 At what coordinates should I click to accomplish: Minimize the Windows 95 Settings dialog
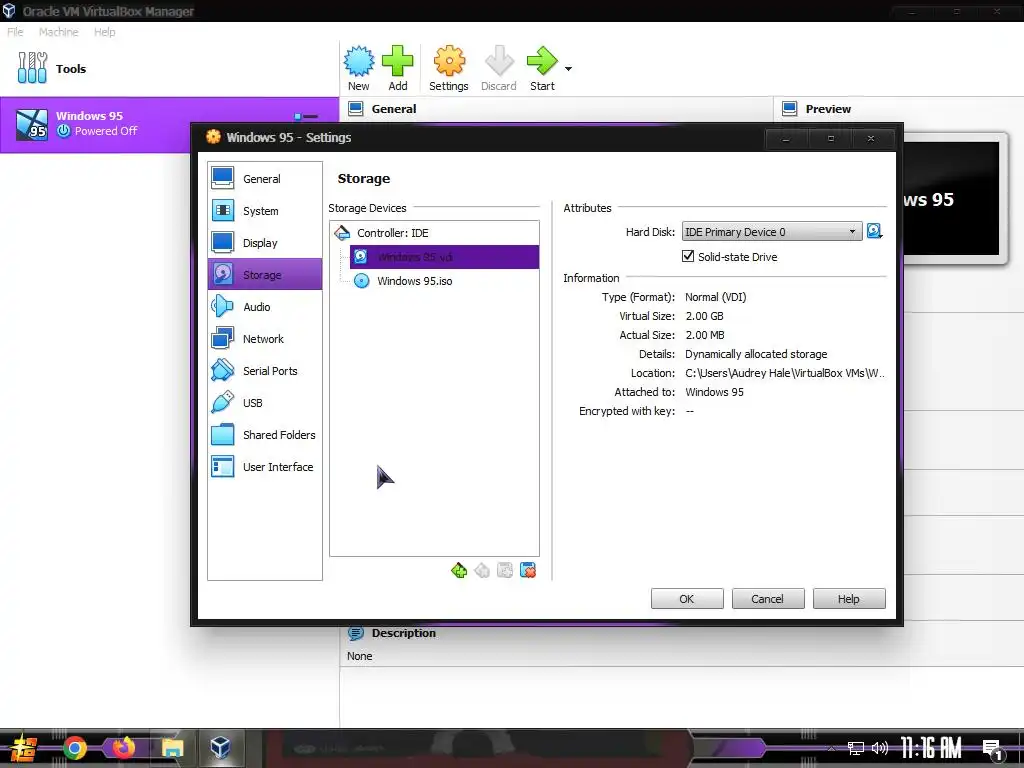point(786,138)
